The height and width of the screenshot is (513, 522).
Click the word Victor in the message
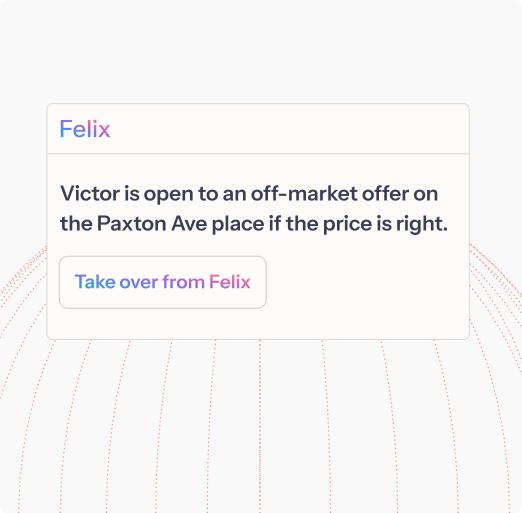[x=90, y=193]
